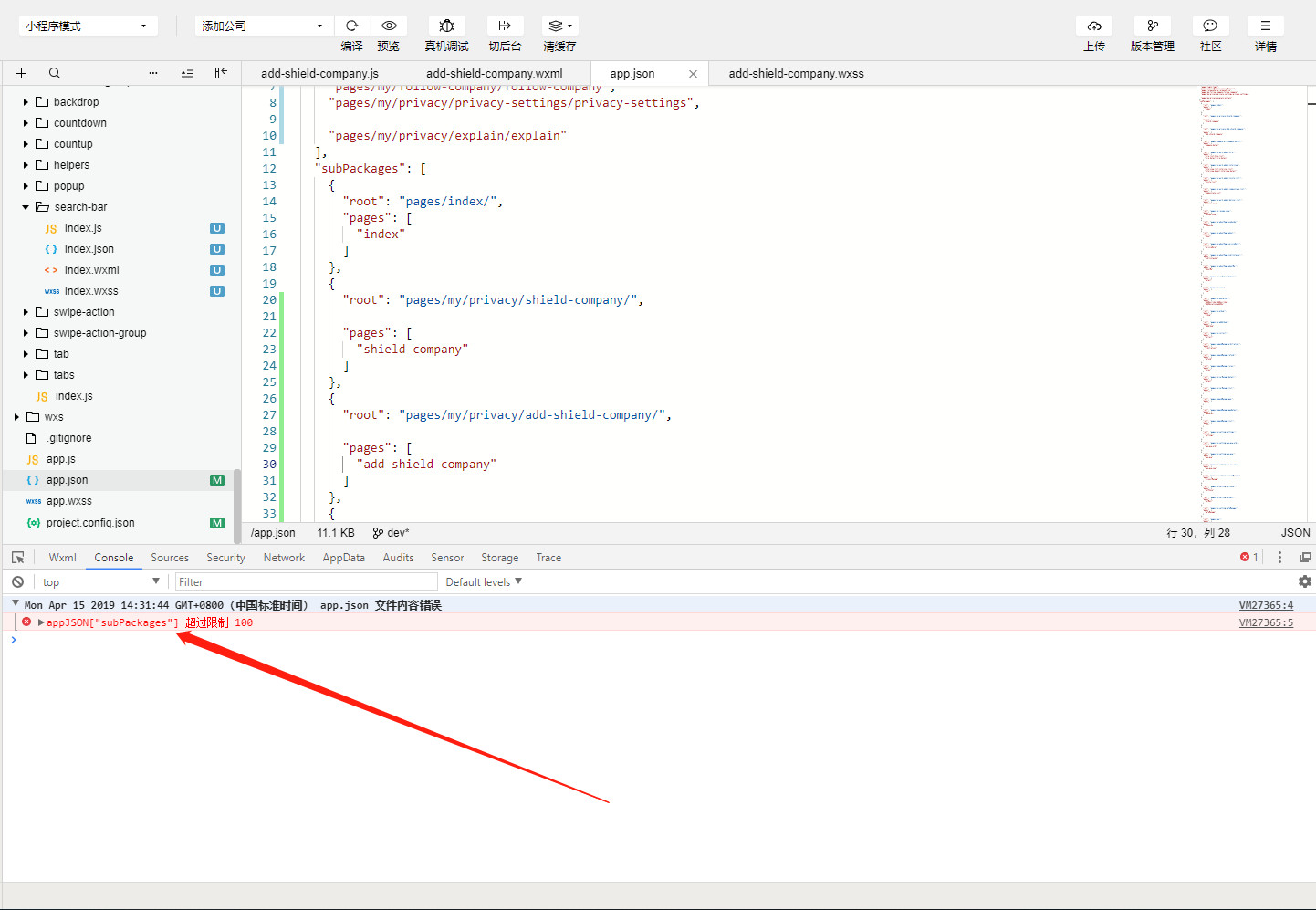
Task: Open console settings gear icon
Action: 1305,581
